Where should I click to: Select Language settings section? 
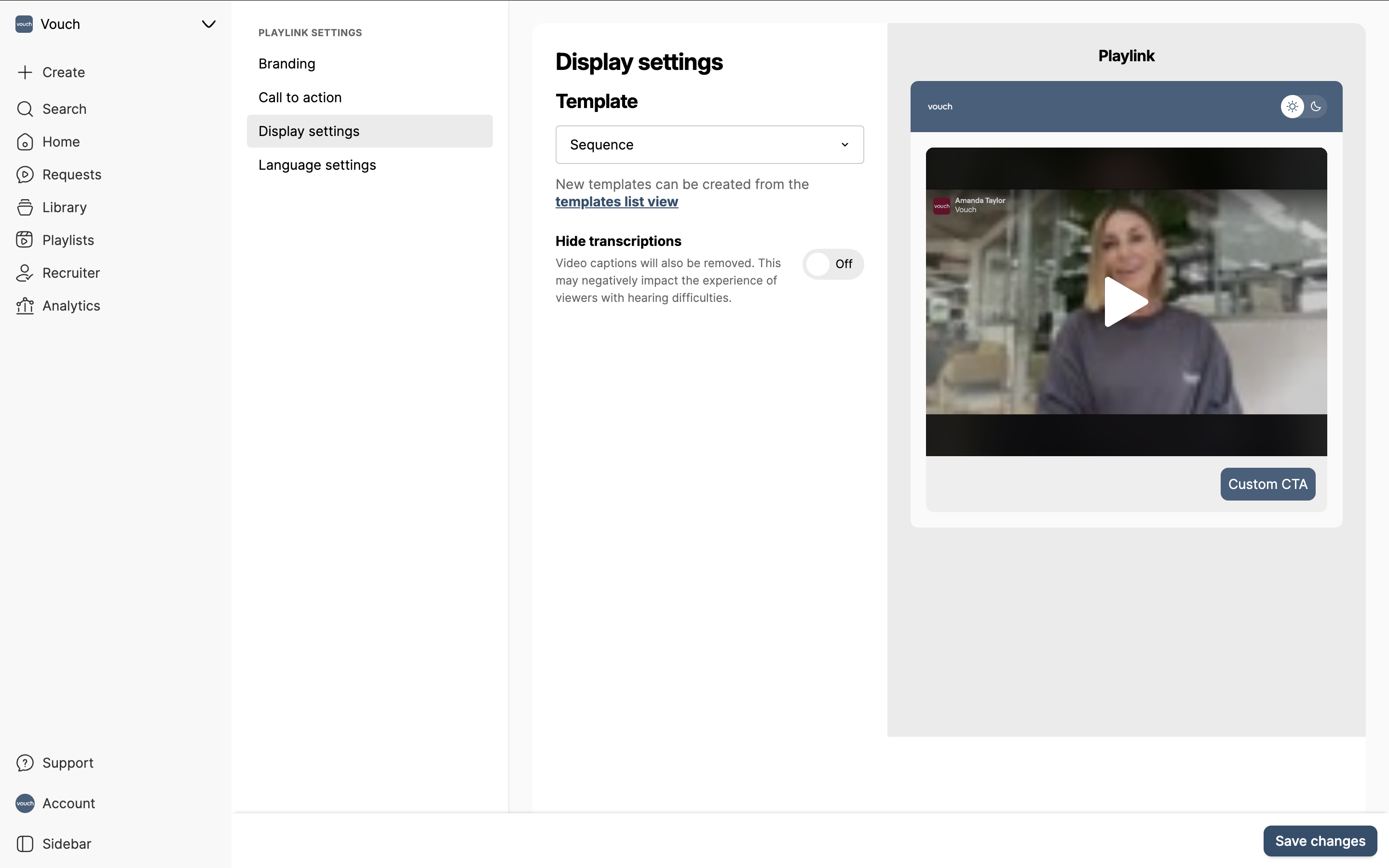(369, 165)
